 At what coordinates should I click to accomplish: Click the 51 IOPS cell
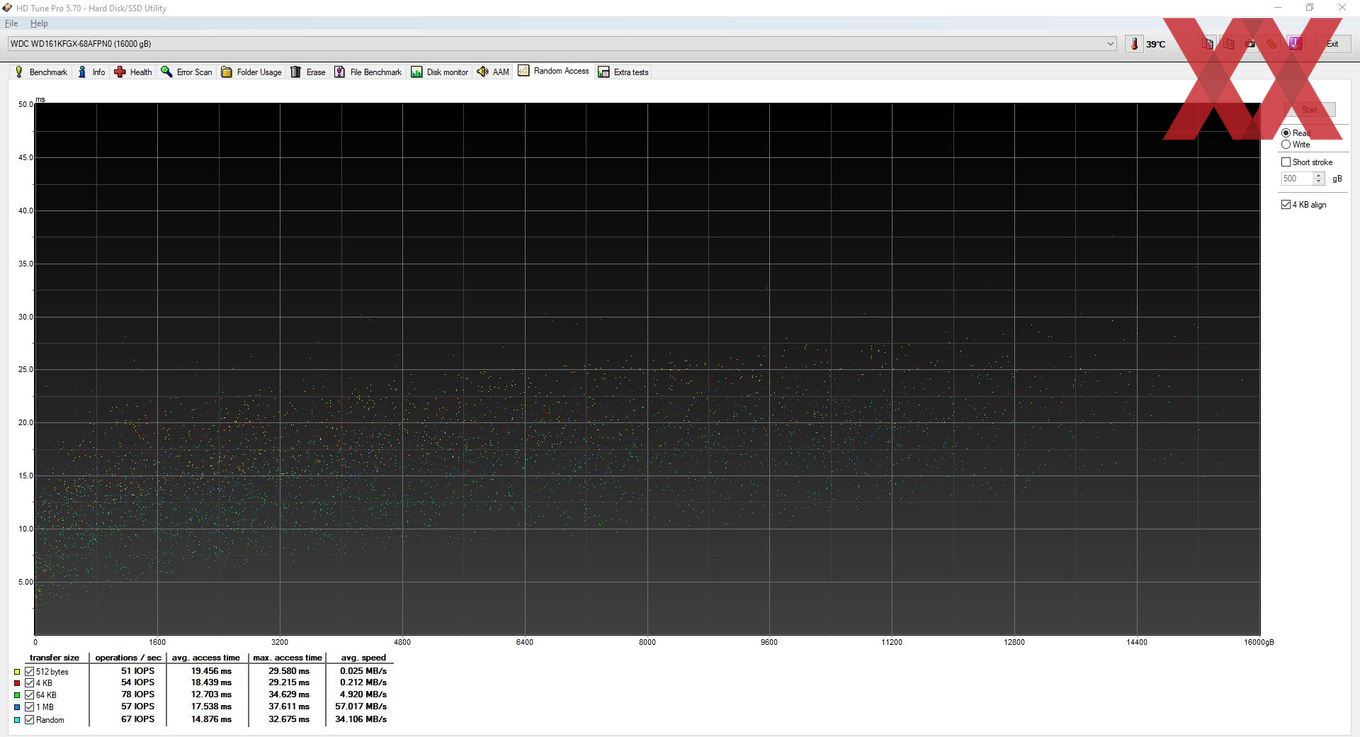(x=137, y=671)
